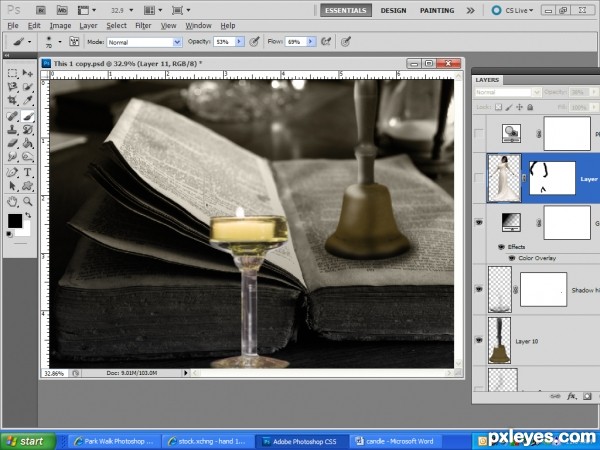This screenshot has width=600, height=450.
Task: Select the Move tool
Action: pyautogui.click(x=27, y=73)
